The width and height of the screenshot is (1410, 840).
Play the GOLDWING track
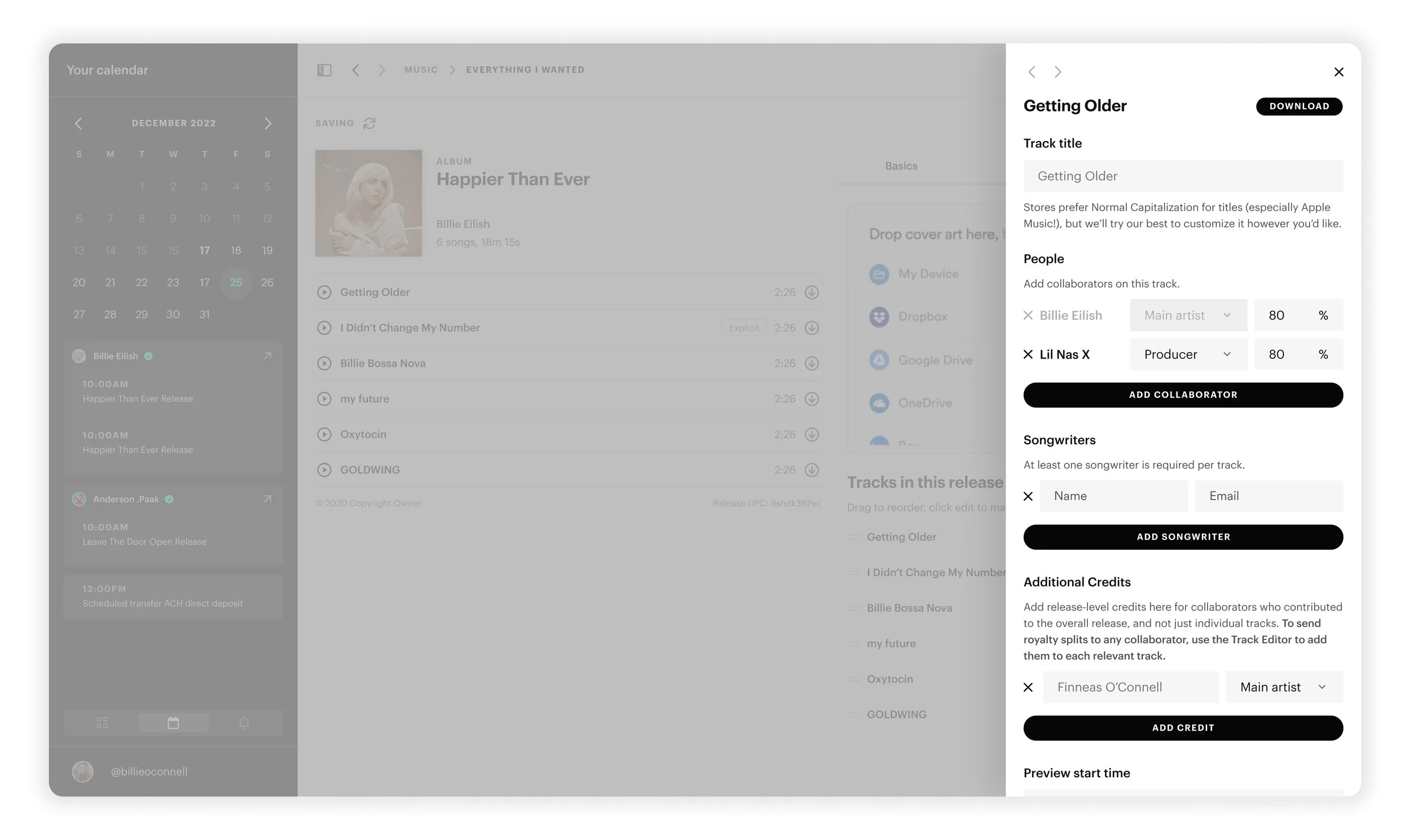point(324,470)
